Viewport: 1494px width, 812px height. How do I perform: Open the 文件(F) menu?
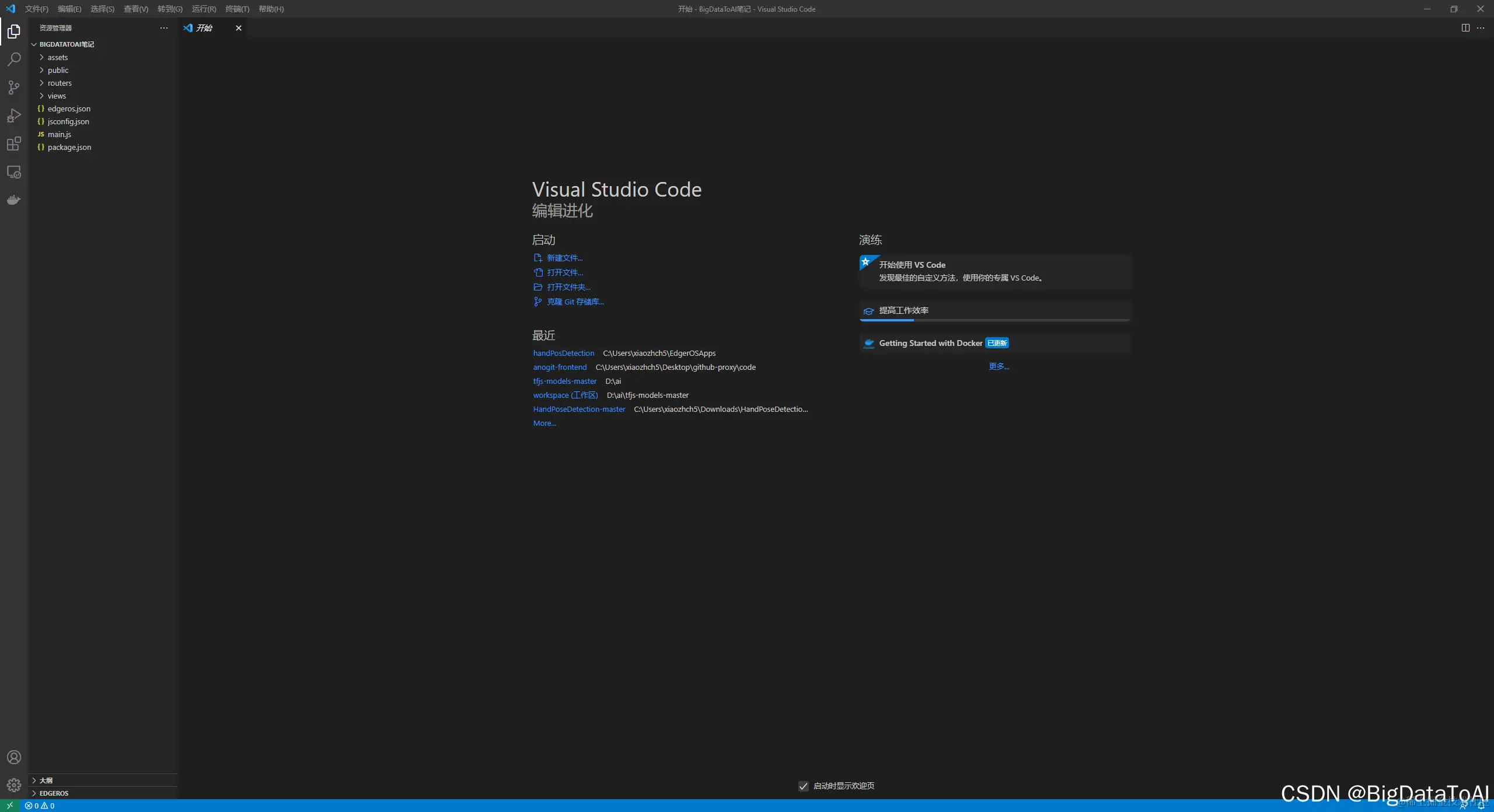click(36, 9)
